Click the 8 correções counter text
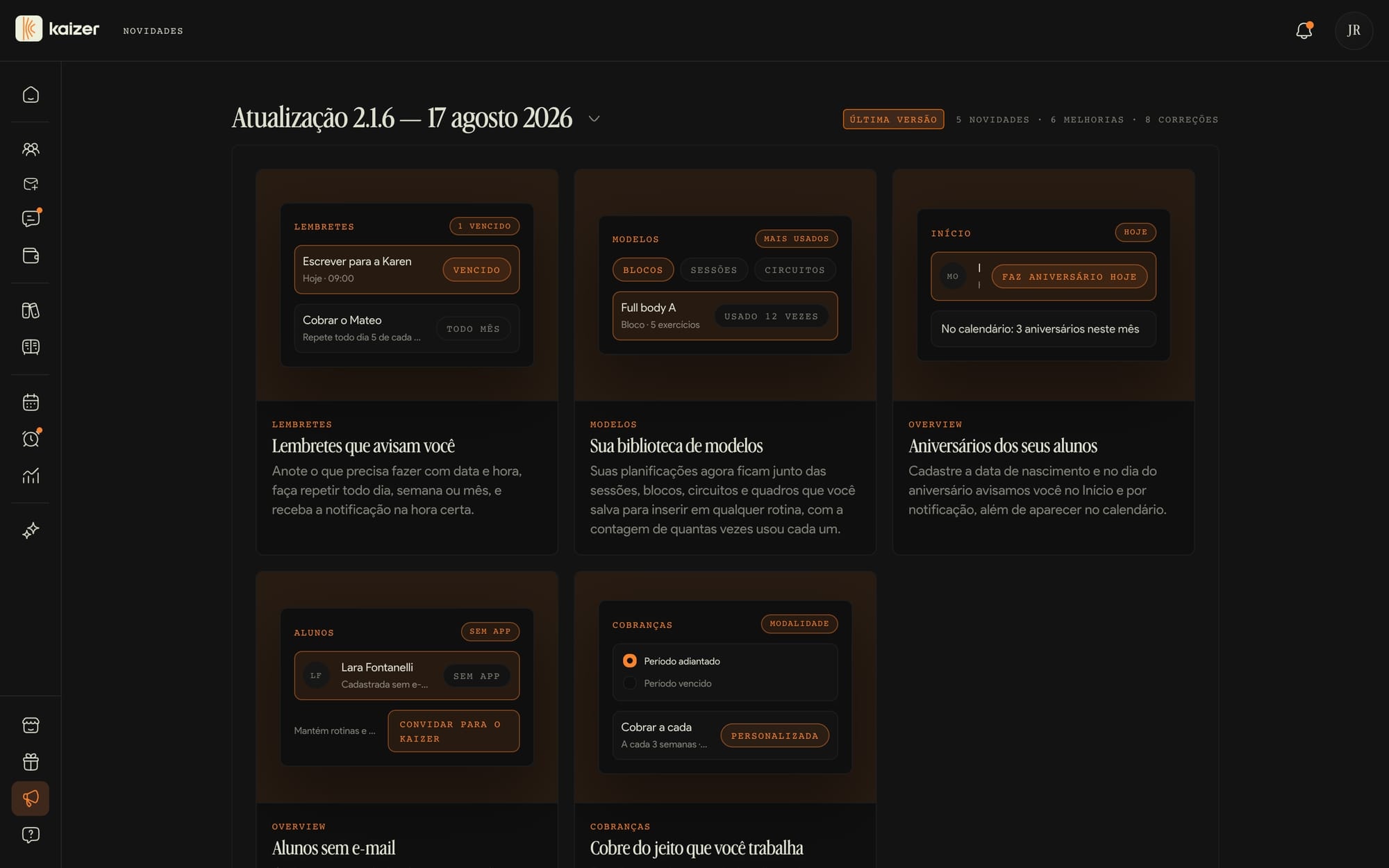1389x868 pixels. 1181,119
